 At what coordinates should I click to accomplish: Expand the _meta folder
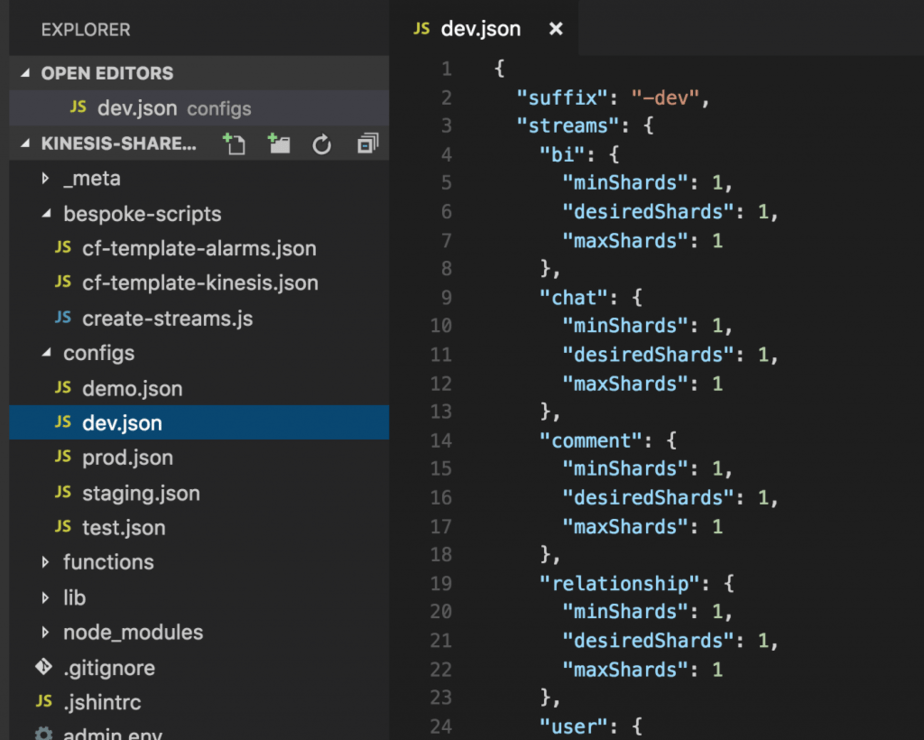46,179
